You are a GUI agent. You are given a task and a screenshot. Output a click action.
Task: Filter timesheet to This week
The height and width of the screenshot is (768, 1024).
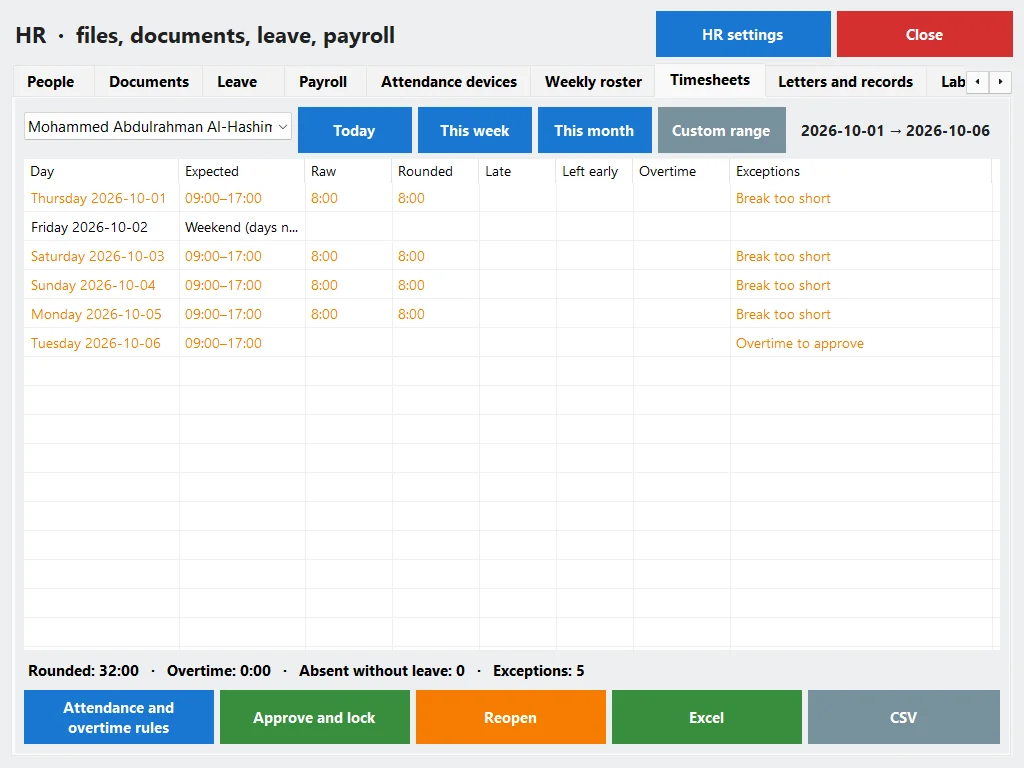click(x=475, y=131)
